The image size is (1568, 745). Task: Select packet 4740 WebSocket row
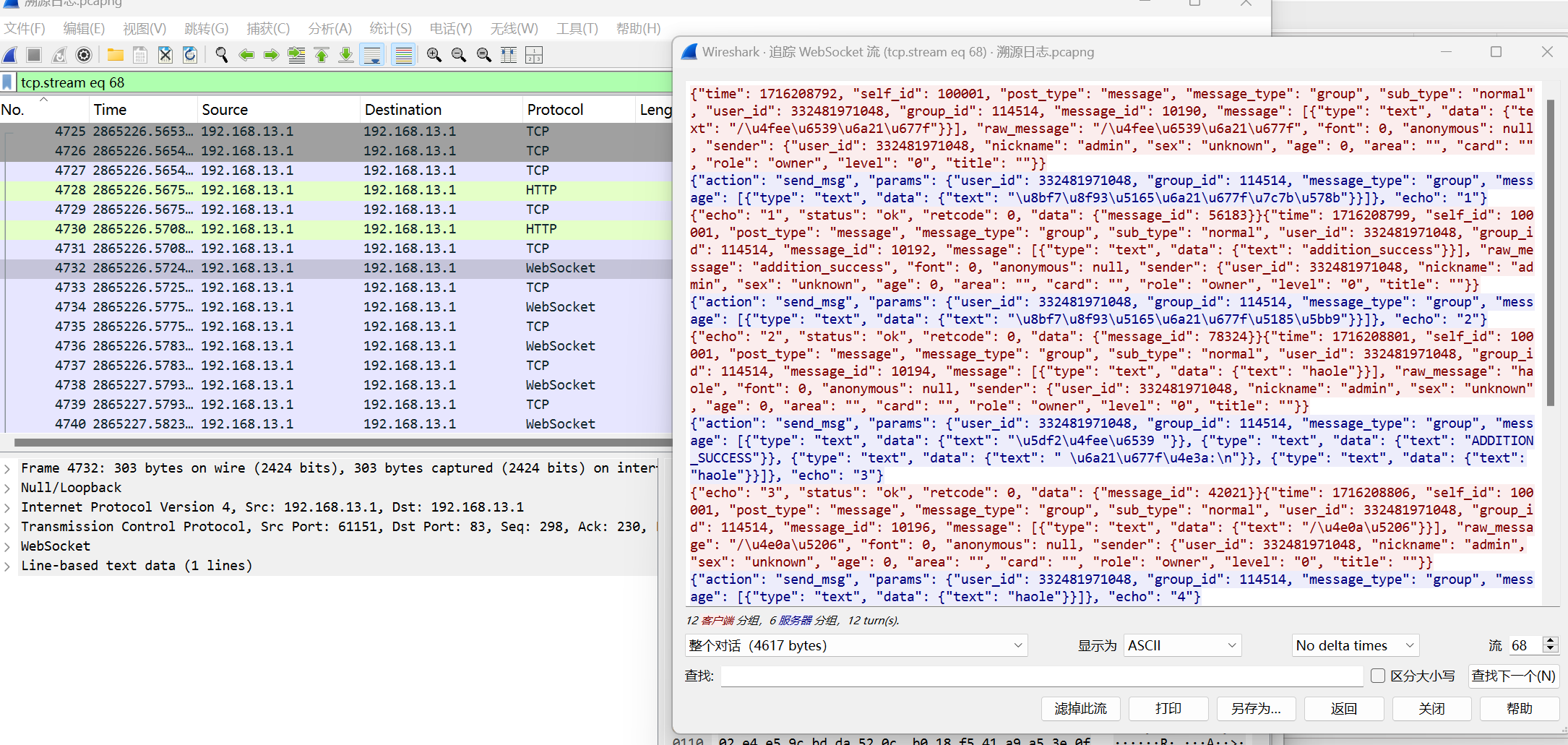coord(337,424)
